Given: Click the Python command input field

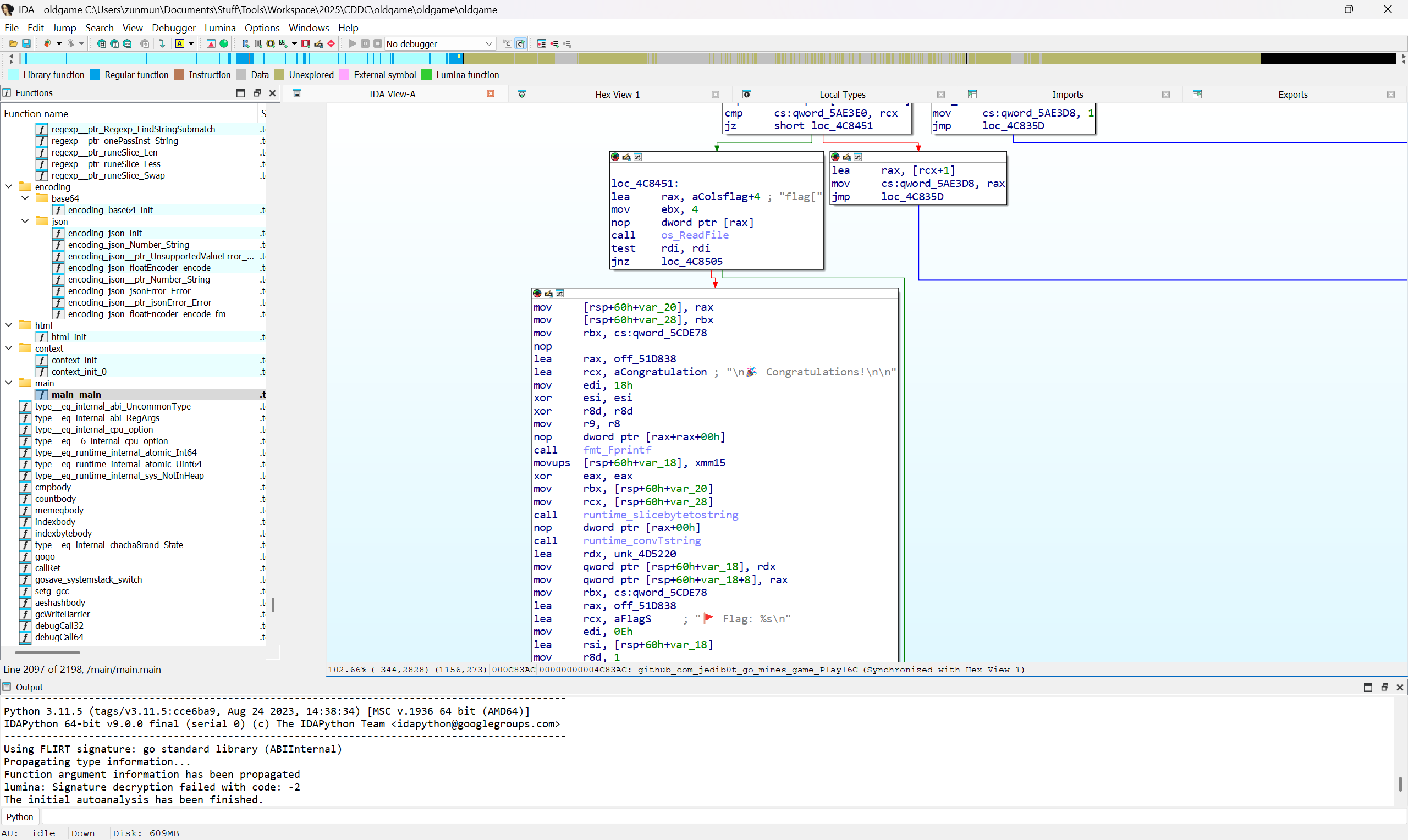Looking at the screenshot, I should [679, 817].
